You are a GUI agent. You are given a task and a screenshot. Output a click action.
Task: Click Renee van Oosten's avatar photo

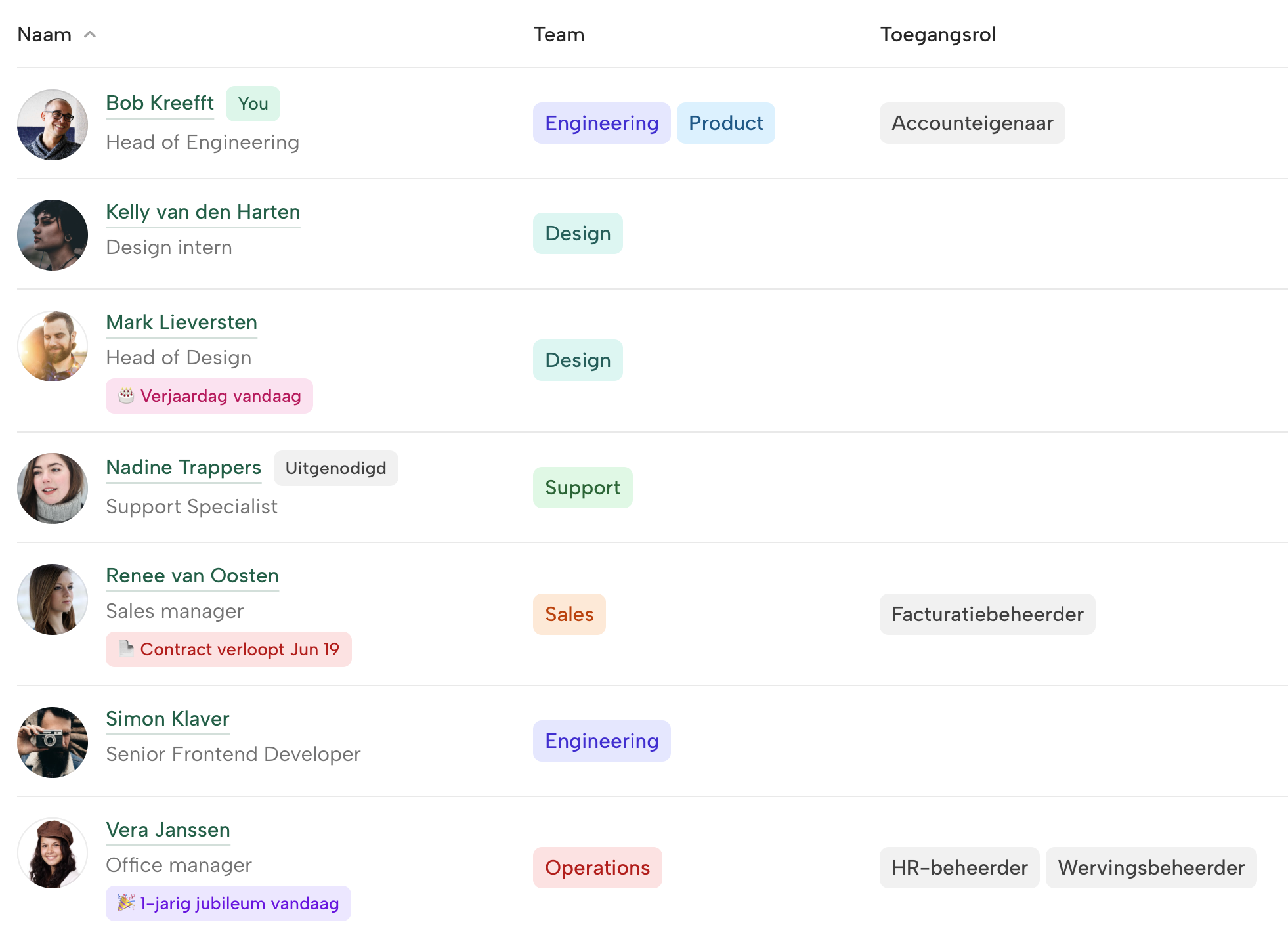click(53, 599)
